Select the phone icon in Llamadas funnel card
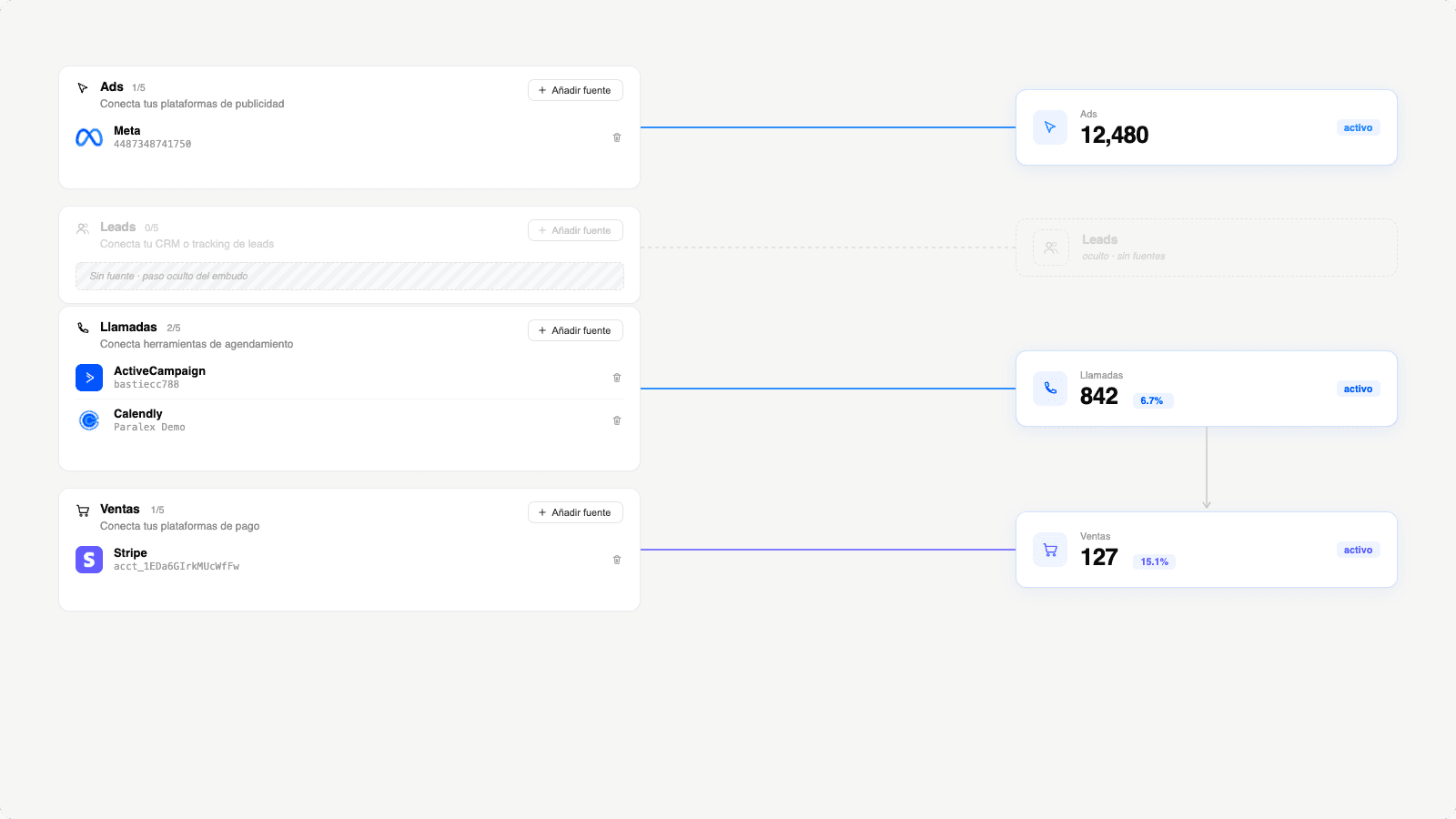The image size is (1456, 819). click(1050, 389)
